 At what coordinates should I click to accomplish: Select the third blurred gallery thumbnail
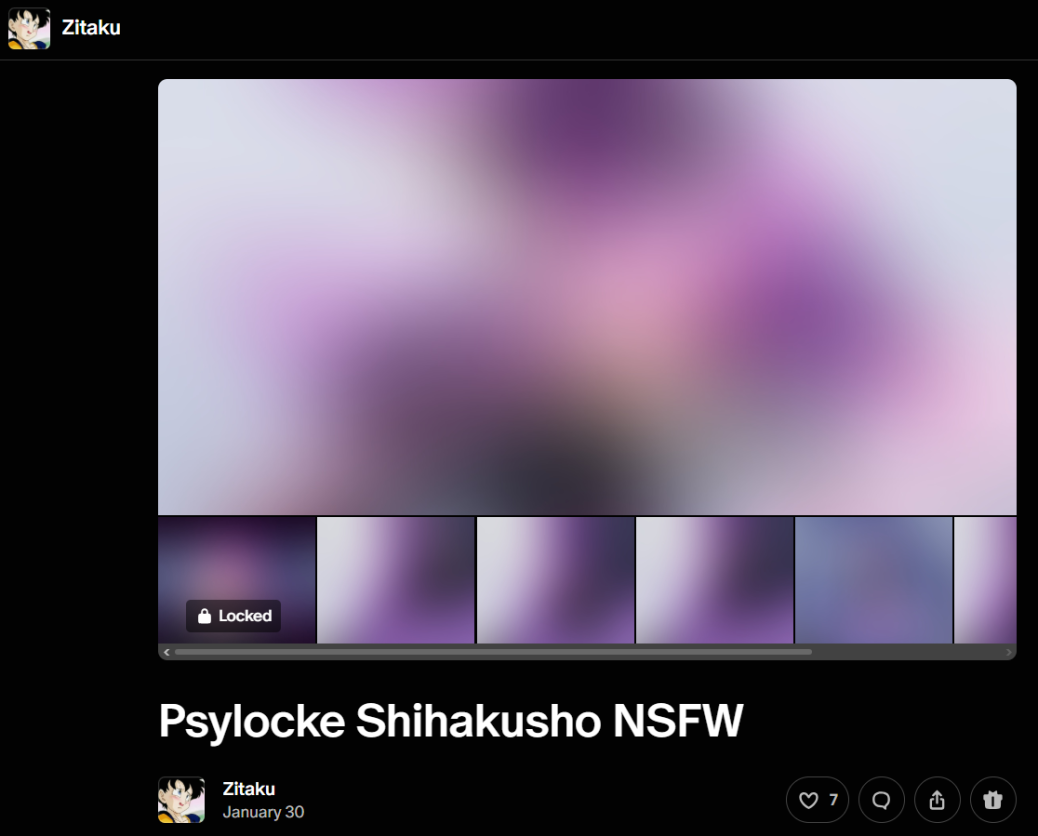[x=555, y=580]
